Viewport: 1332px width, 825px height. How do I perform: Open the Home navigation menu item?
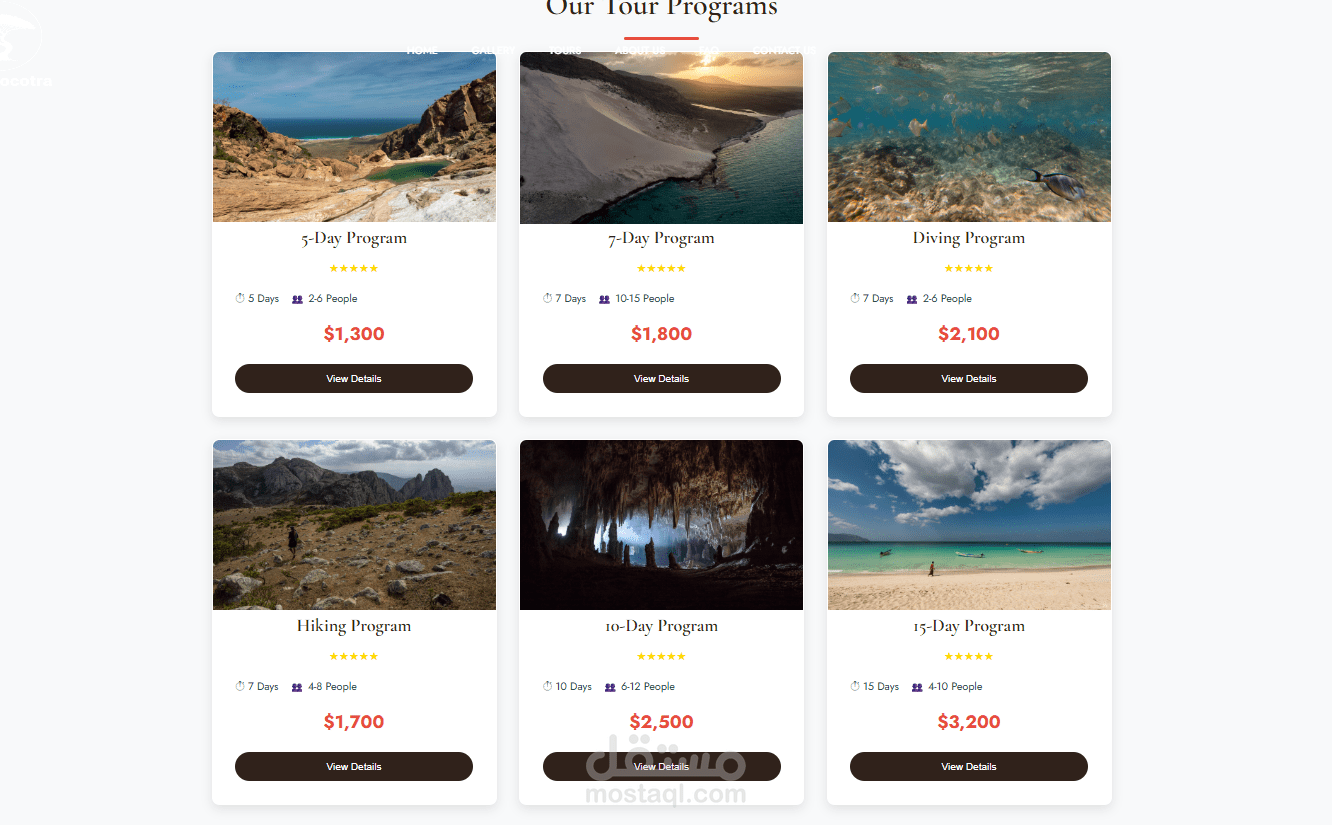pos(422,50)
